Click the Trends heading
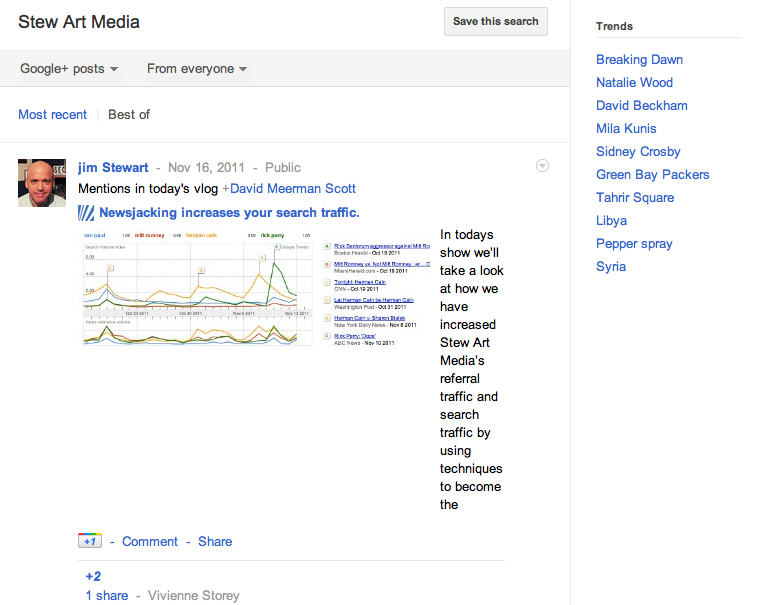The image size is (767, 605). [614, 26]
